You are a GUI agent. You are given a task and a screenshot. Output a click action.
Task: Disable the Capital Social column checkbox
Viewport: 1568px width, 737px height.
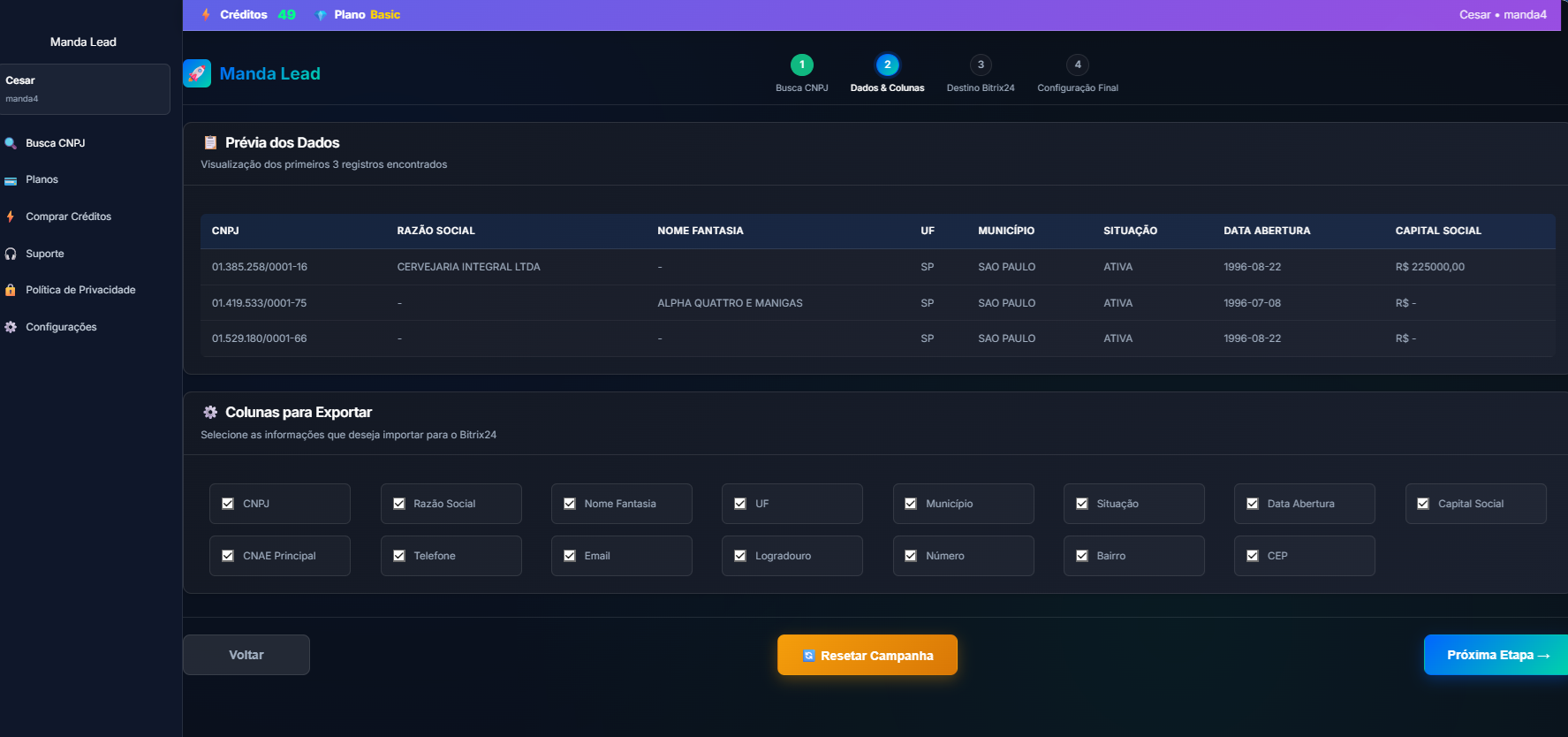(1423, 504)
